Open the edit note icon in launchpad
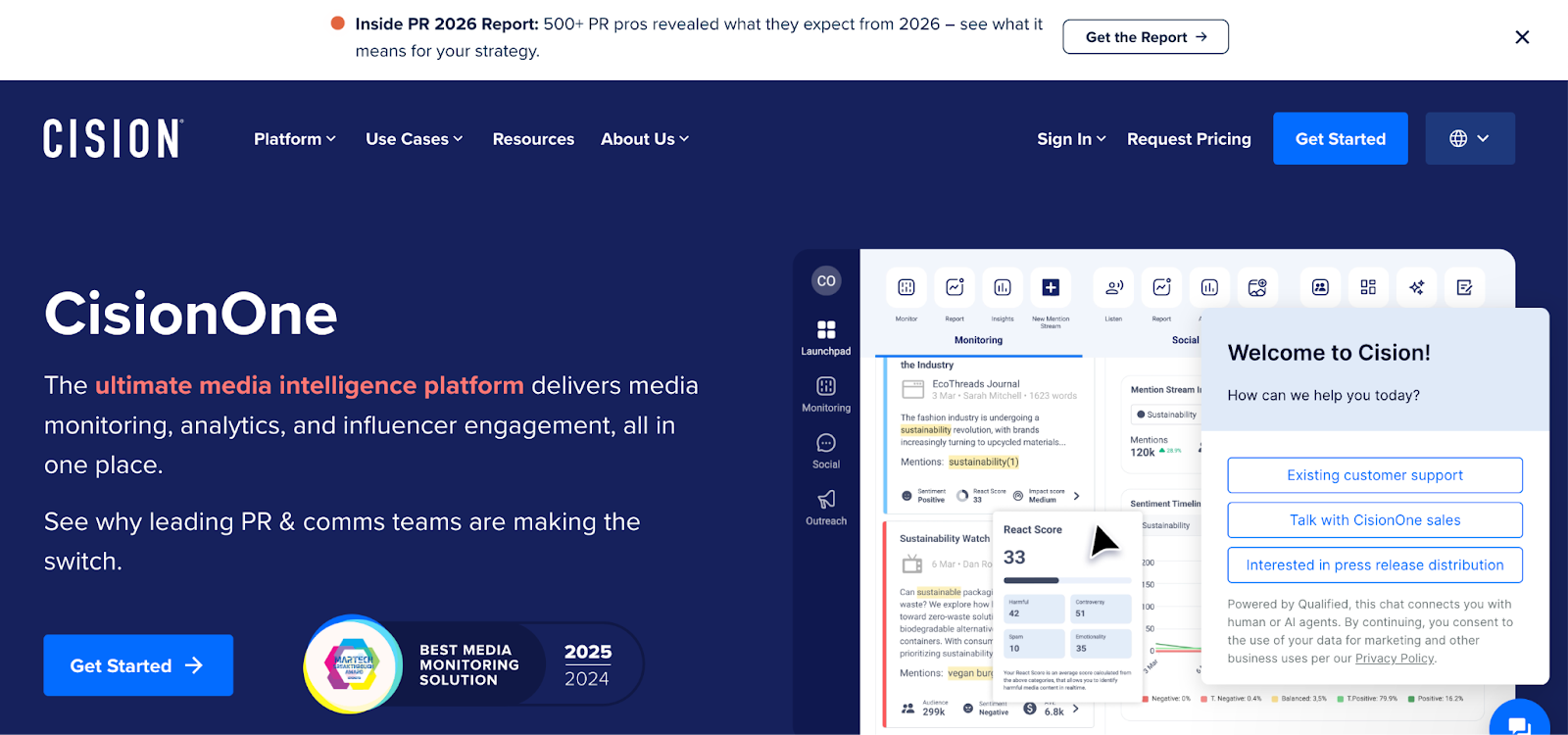The height and width of the screenshot is (735, 1568). [1464, 287]
